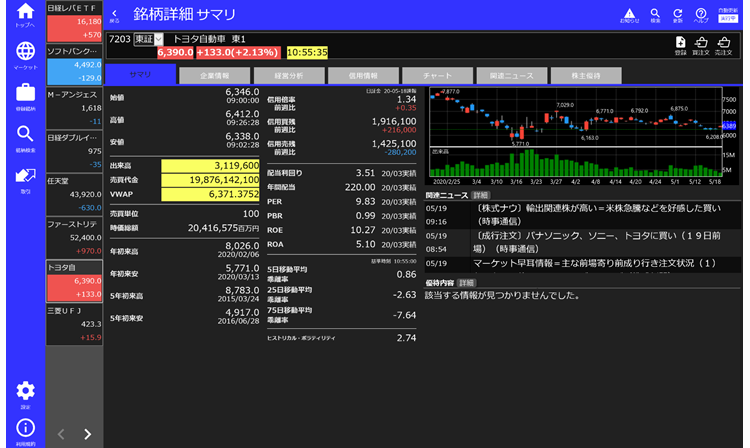Open news: パナソニック、ソニー、トヨタに買い
The image size is (750, 448).
(x=583, y=242)
